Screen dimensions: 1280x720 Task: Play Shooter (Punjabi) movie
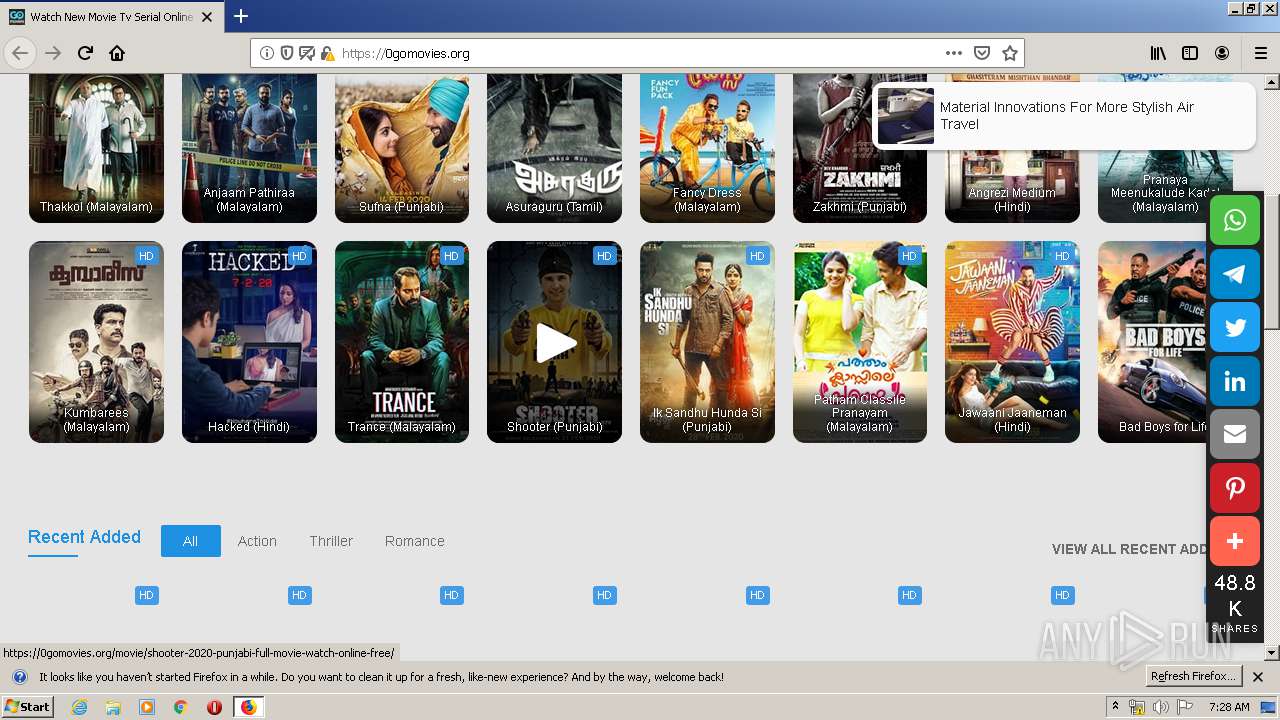(x=555, y=342)
